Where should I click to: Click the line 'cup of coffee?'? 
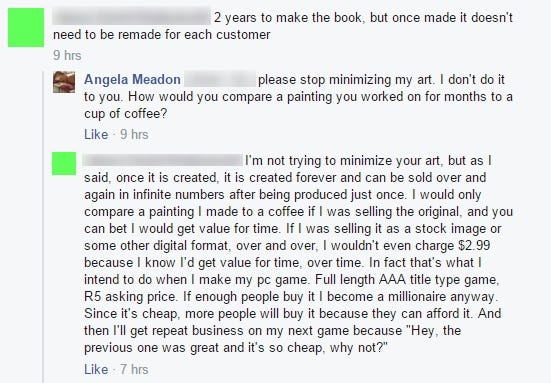[125, 114]
